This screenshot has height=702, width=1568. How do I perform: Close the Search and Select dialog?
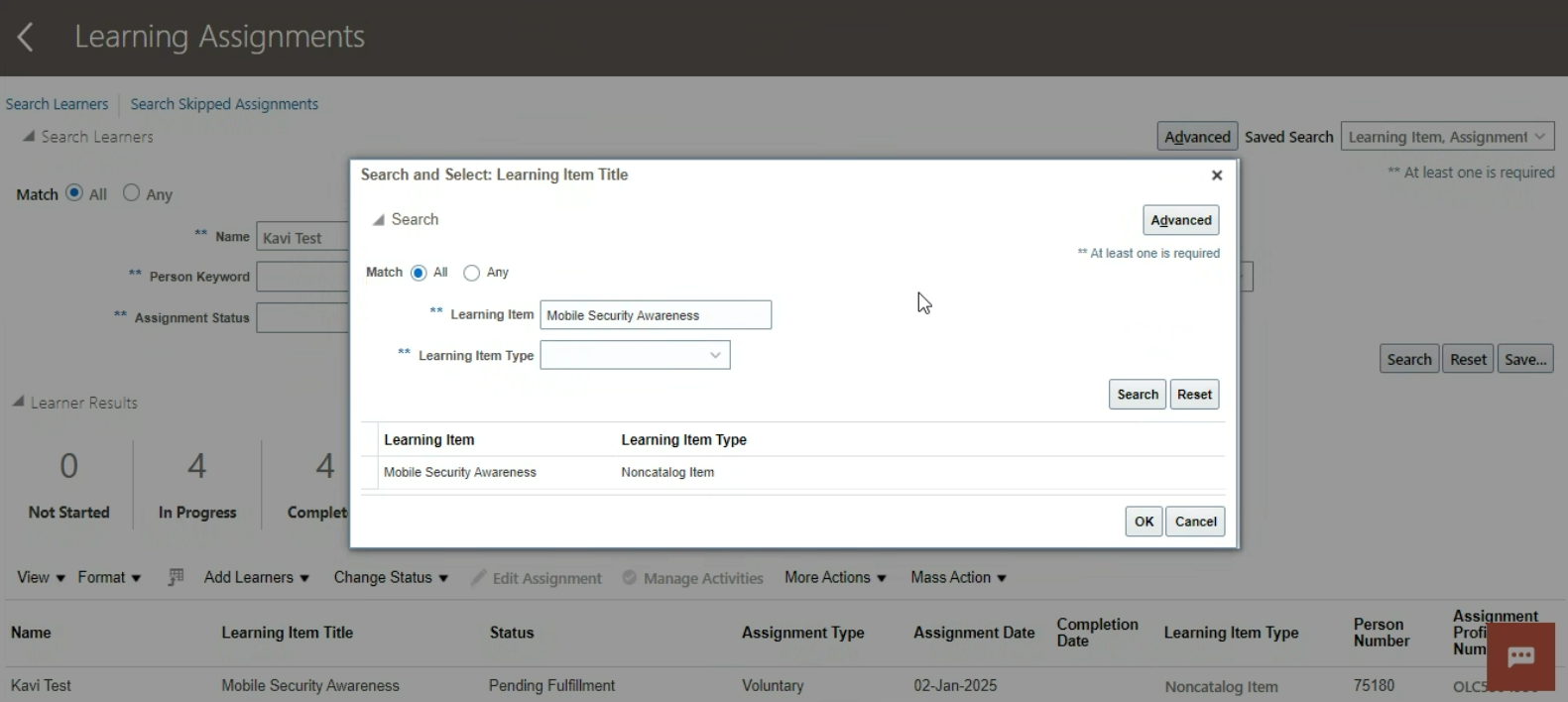1216,175
